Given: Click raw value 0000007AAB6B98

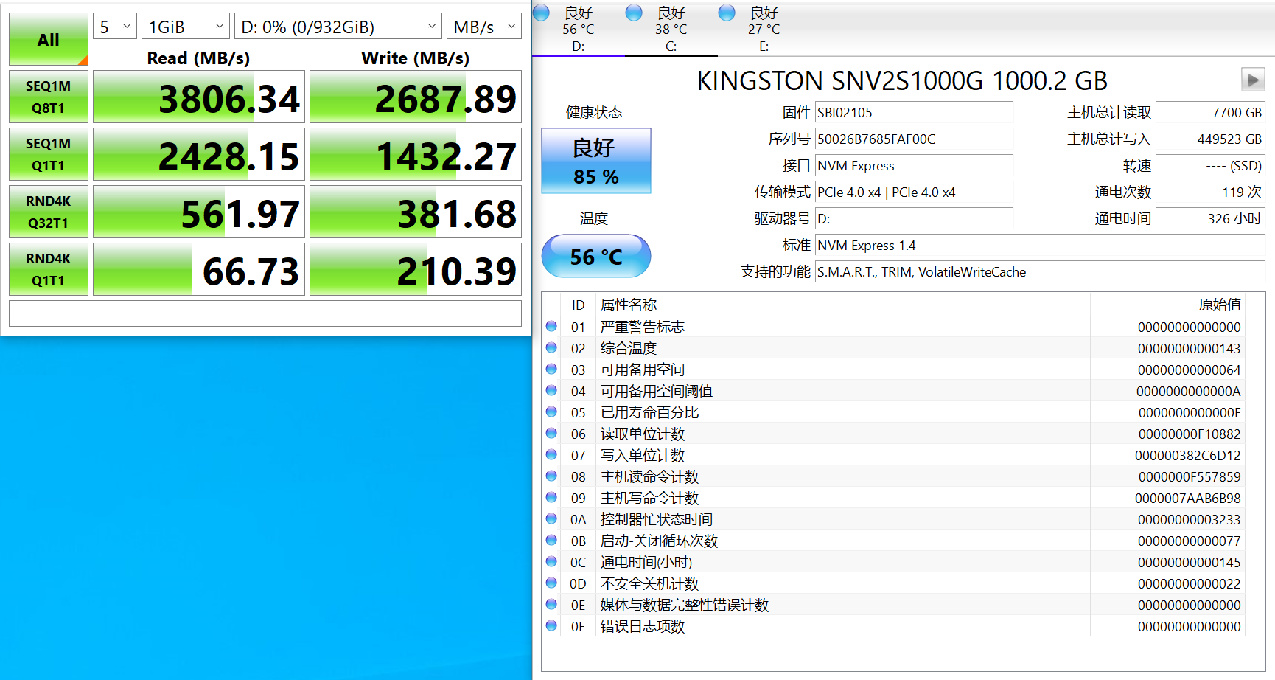Looking at the screenshot, I should [x=1188, y=498].
